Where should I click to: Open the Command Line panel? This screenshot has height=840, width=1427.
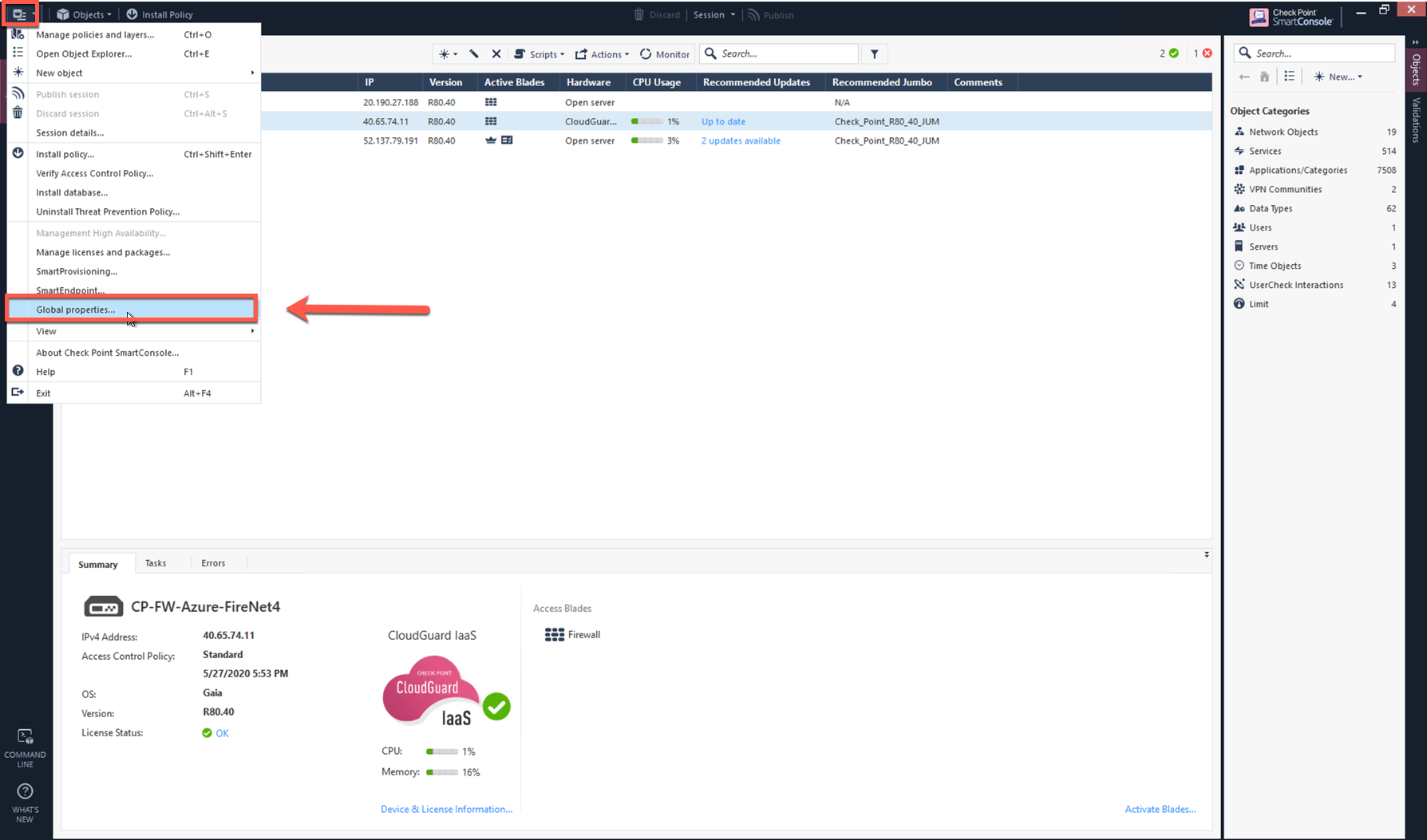25,747
